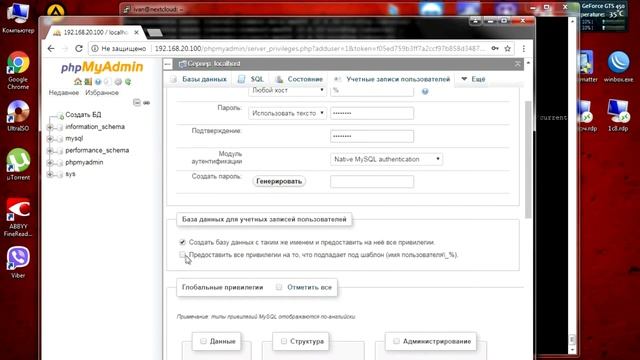The image size is (640, 360).
Task: Open Chrome three-dot menu
Action: 524,49
